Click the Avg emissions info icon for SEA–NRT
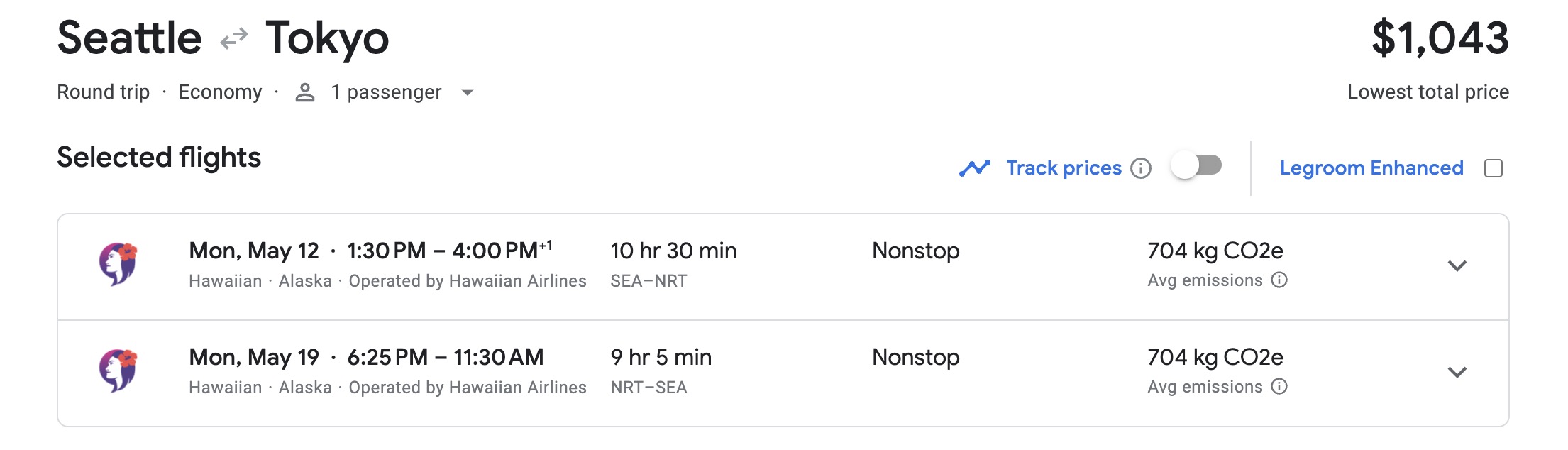Viewport: 1568px width, 450px height. (1281, 280)
